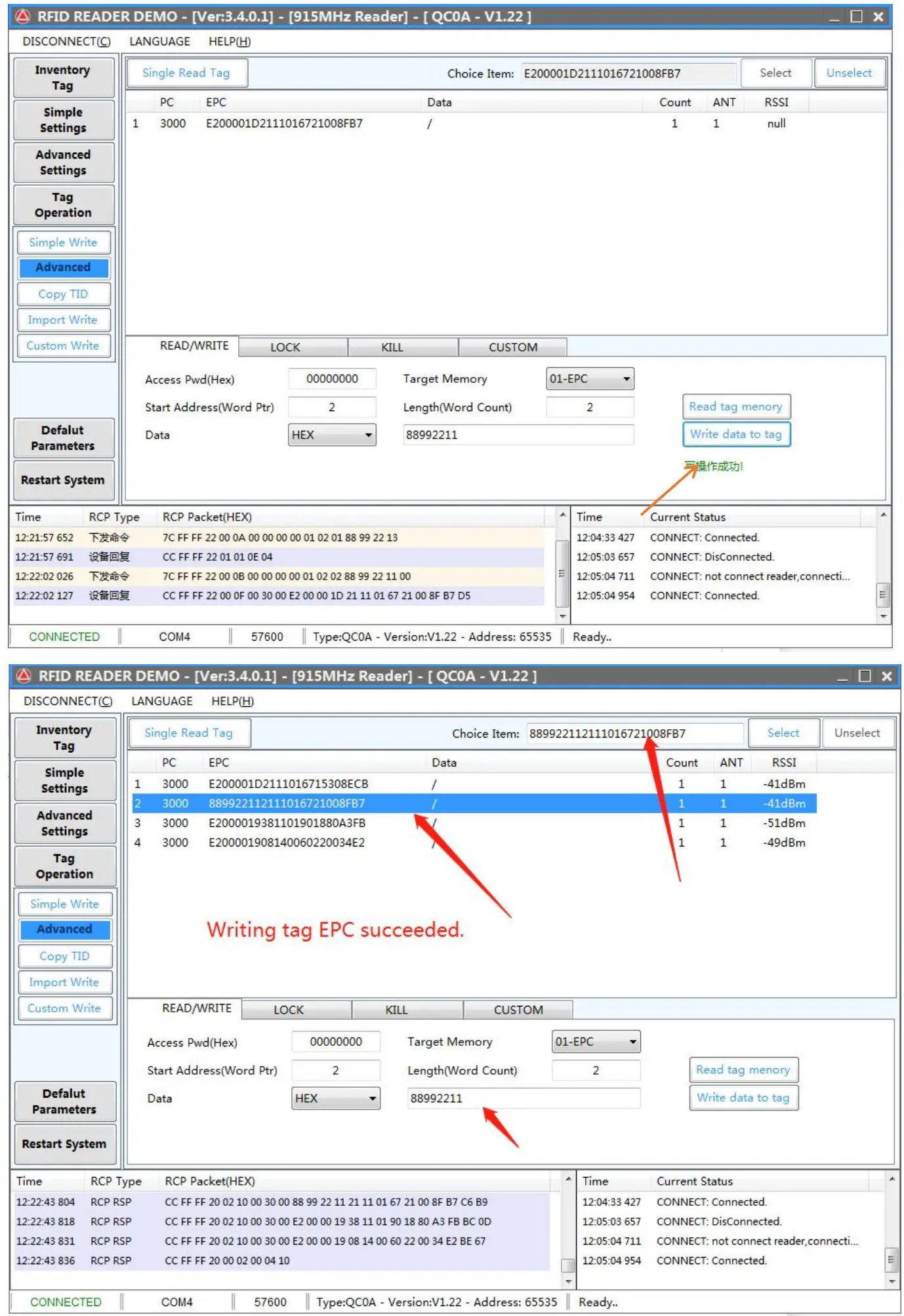Screen dimensions: 904x1316
Task: Click Tag Operation button in the upper window
Action: [x=64, y=205]
